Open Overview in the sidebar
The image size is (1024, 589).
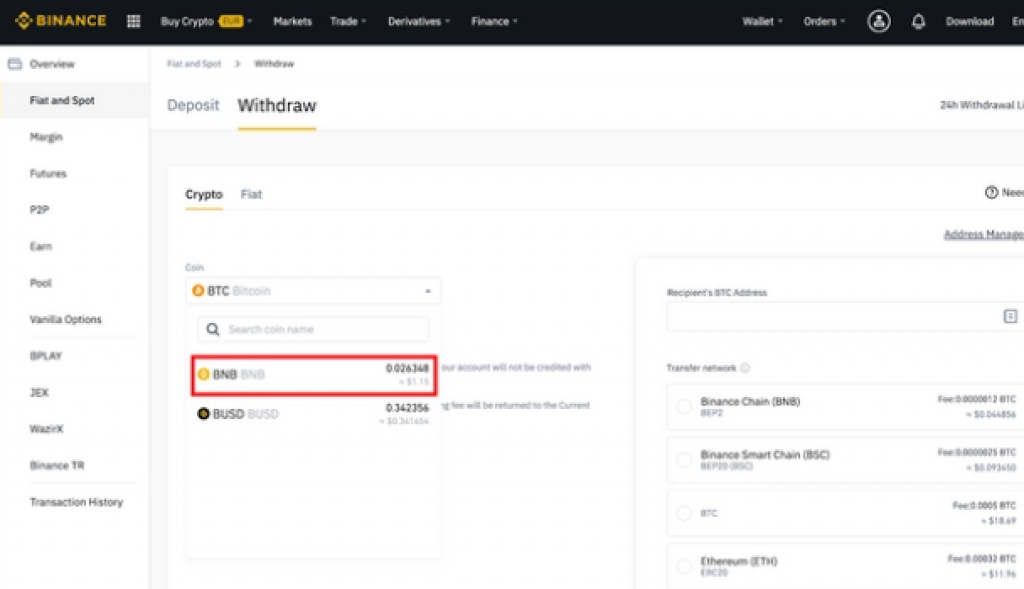tap(52, 64)
